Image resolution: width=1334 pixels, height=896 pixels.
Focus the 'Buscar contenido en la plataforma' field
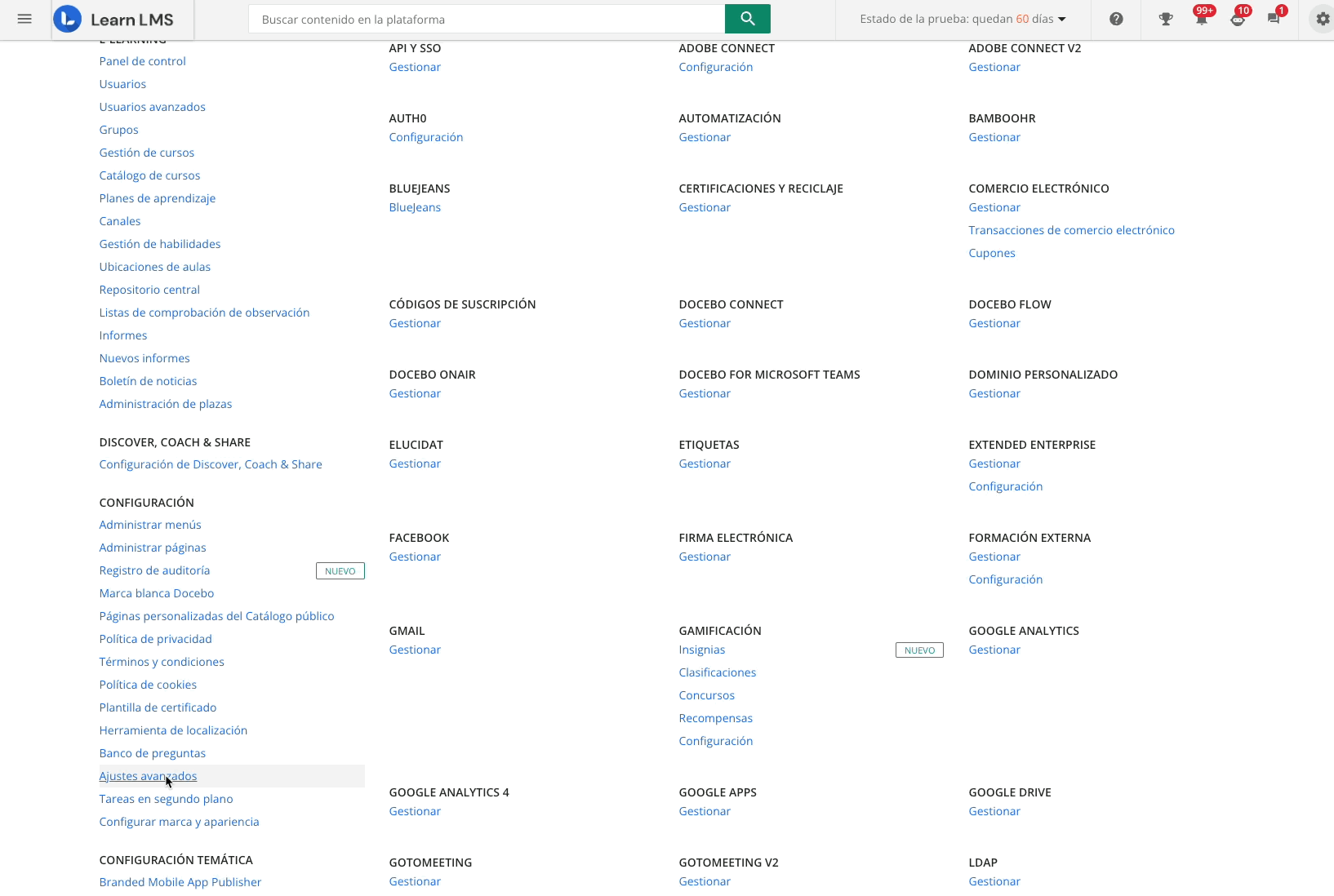pos(487,19)
